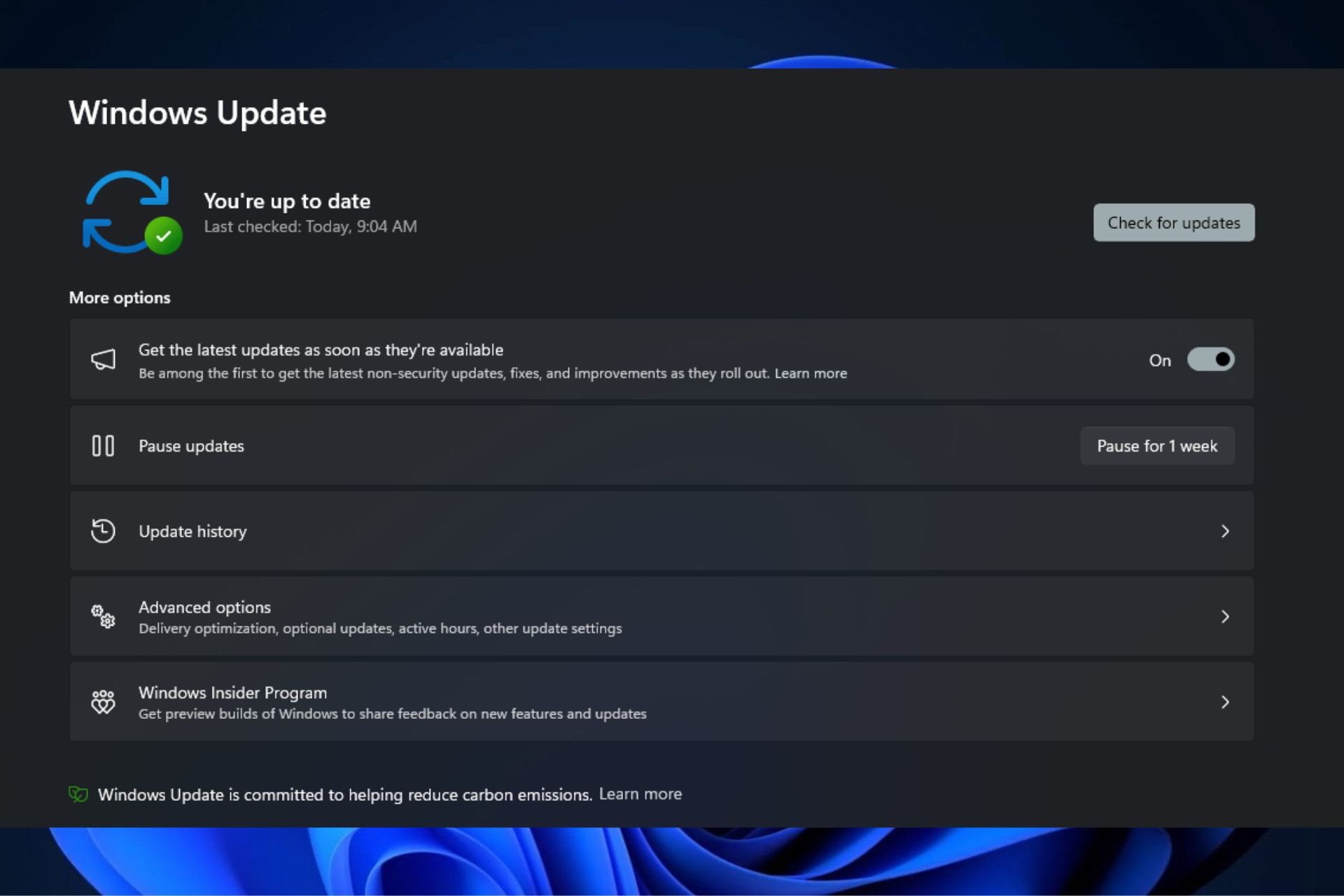The height and width of the screenshot is (896, 1344).
Task: Click the Windows Insider Program title
Action: click(x=232, y=692)
